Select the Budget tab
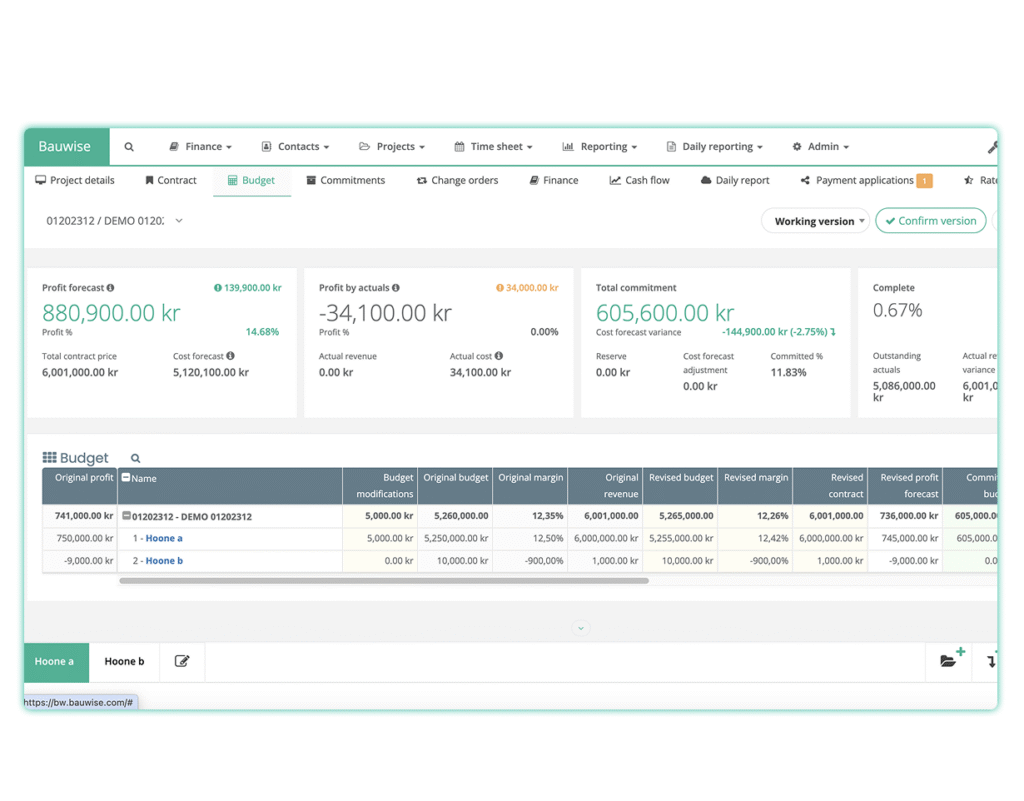The width and height of the screenshot is (1024, 801). [x=251, y=180]
